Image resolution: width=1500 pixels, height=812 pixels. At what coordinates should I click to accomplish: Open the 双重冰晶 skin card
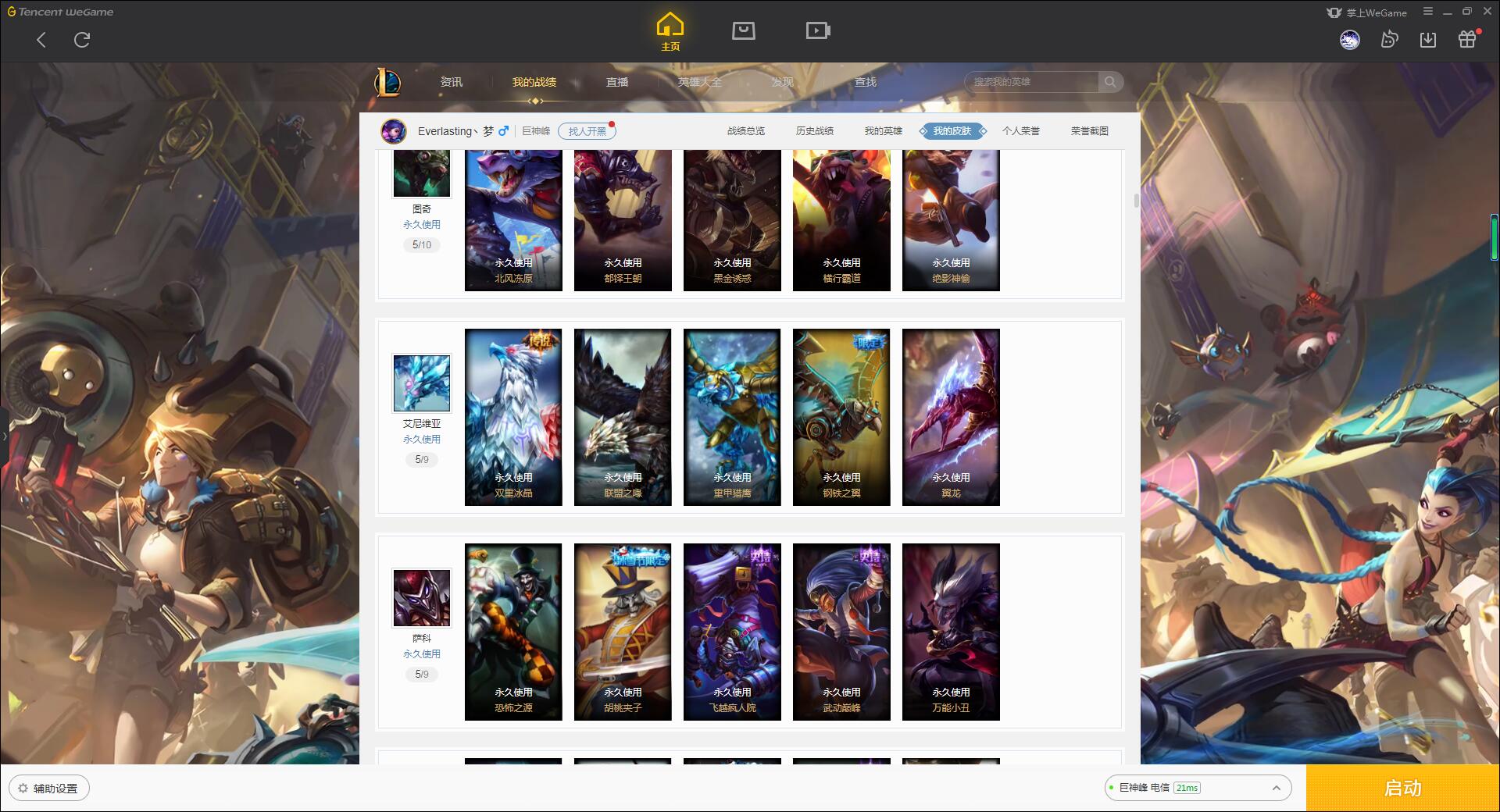point(513,417)
